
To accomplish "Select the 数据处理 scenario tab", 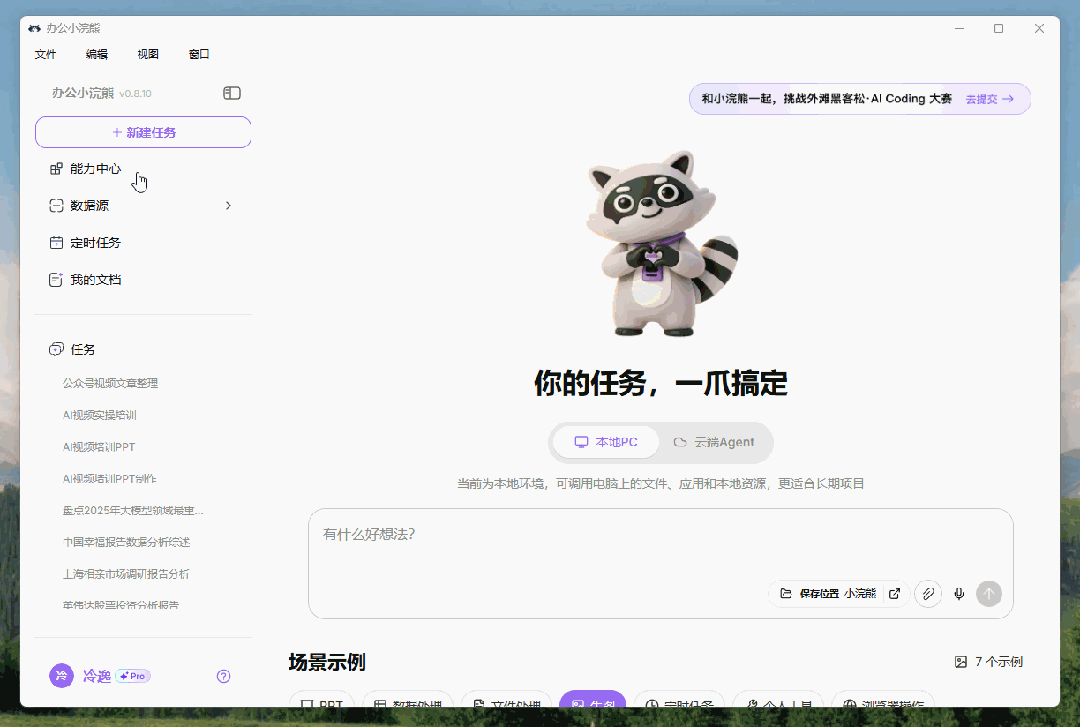I will [x=408, y=698].
